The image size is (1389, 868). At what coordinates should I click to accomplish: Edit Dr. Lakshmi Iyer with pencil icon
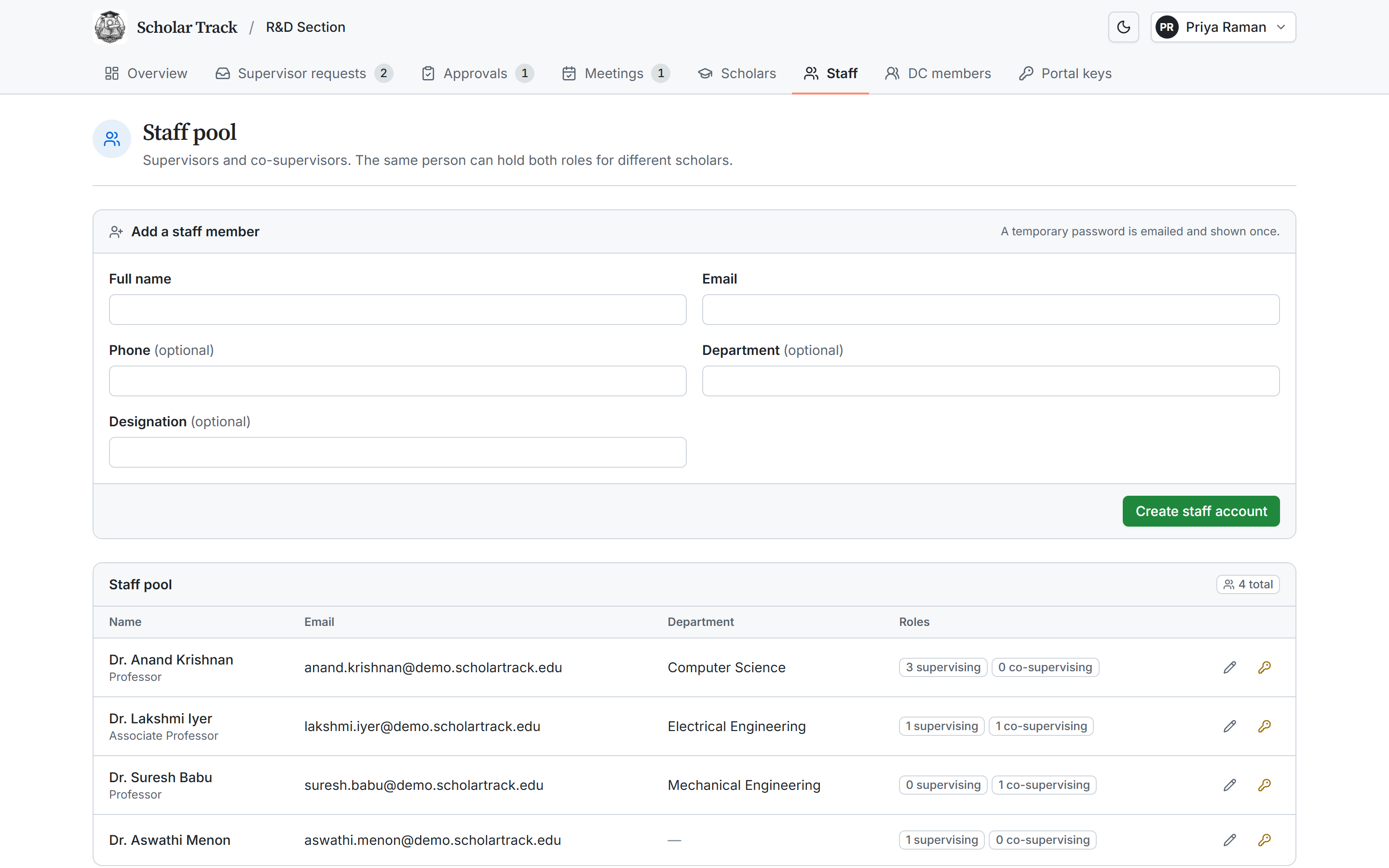(x=1229, y=726)
